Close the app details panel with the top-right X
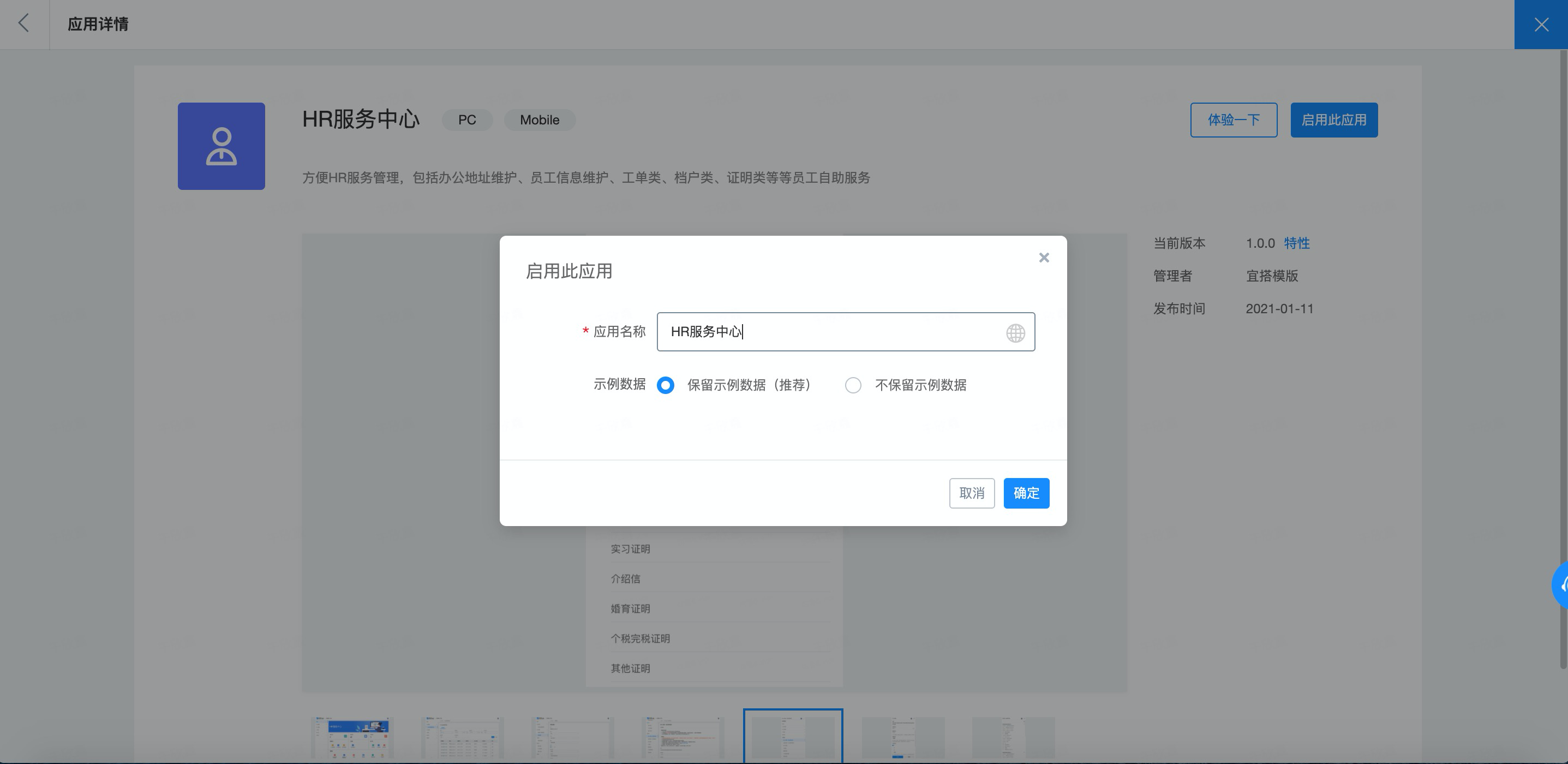This screenshot has height=764, width=1568. [x=1541, y=25]
